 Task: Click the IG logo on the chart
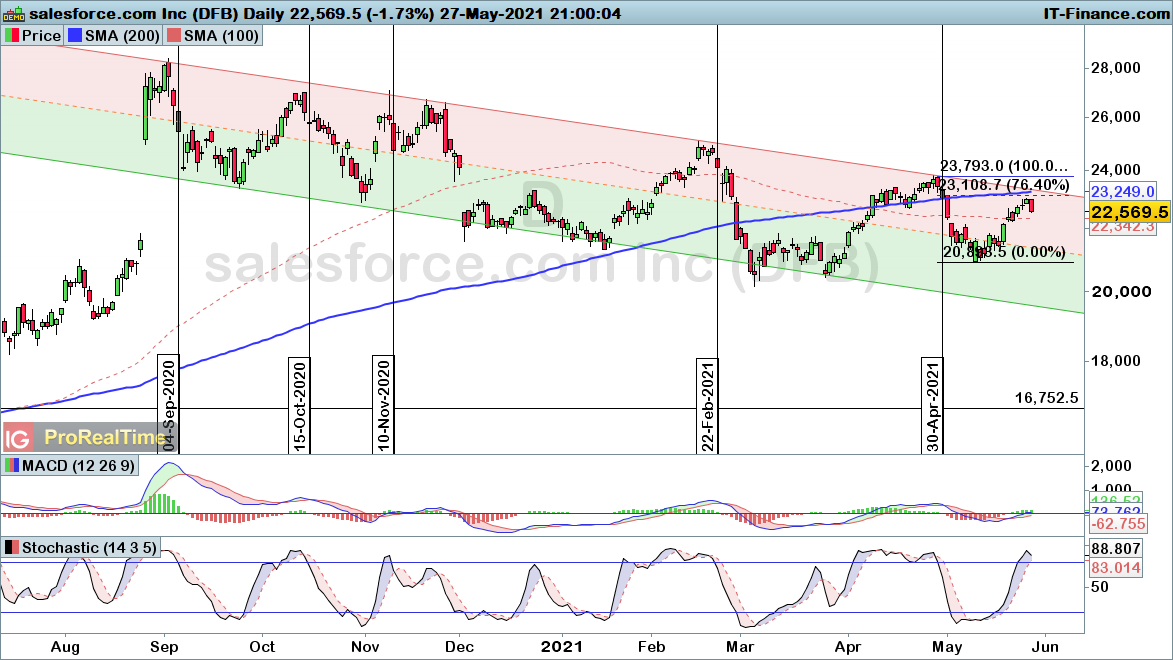16,438
